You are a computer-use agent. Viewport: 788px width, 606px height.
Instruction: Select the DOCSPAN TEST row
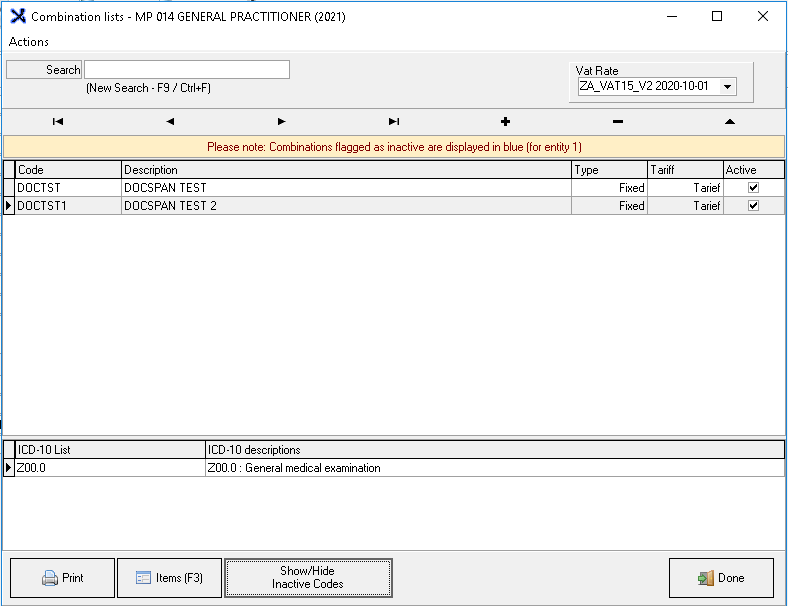point(345,188)
